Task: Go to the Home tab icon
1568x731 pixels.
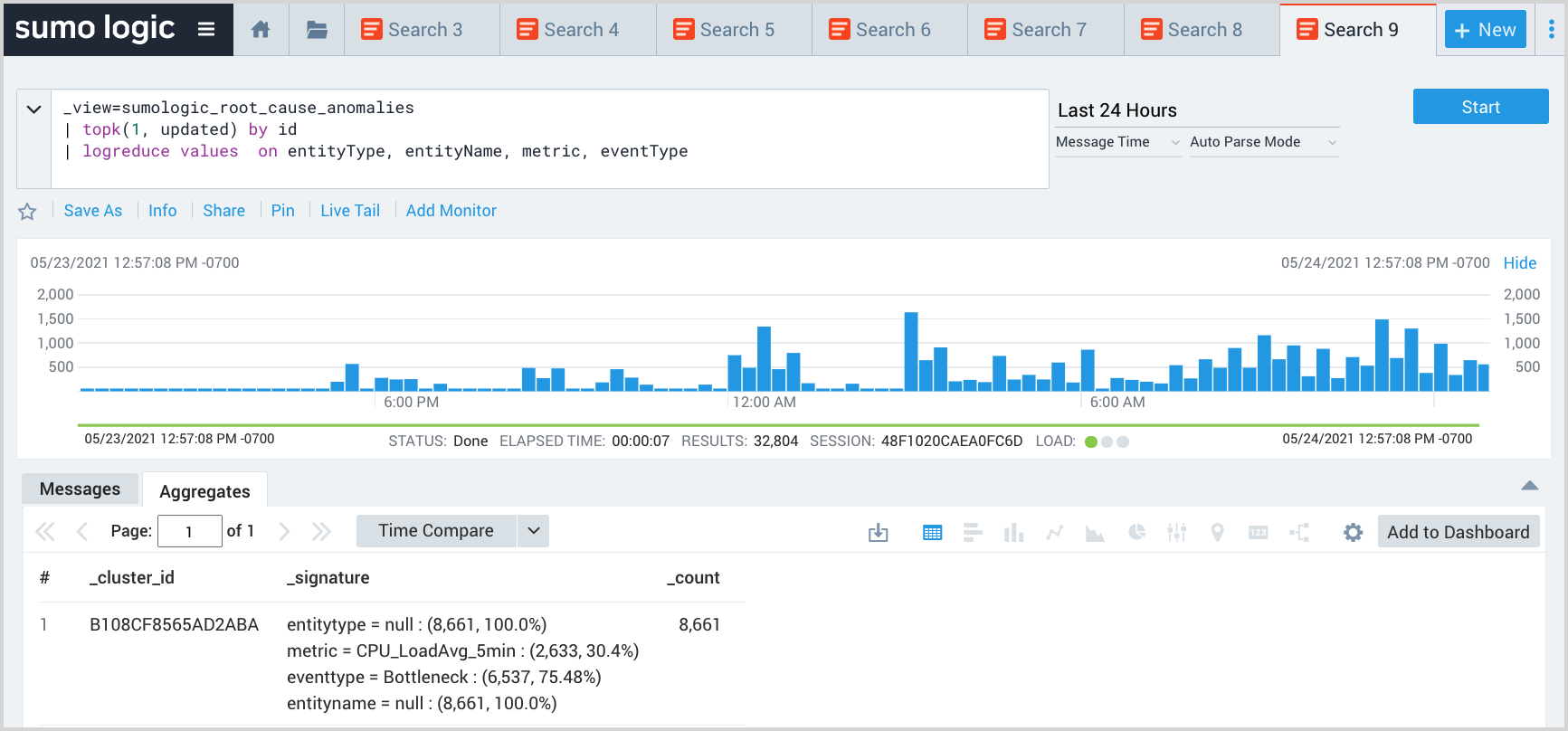Action: (x=261, y=30)
